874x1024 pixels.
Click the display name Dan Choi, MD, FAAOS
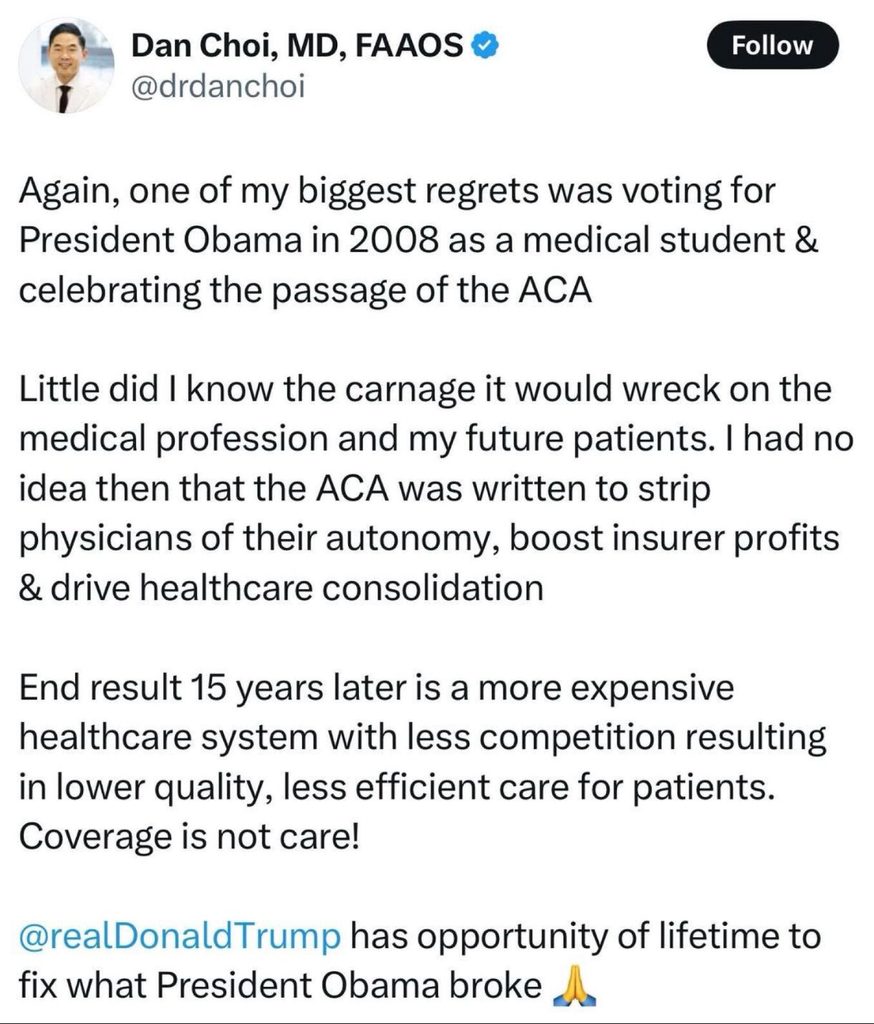pyautogui.click(x=297, y=44)
